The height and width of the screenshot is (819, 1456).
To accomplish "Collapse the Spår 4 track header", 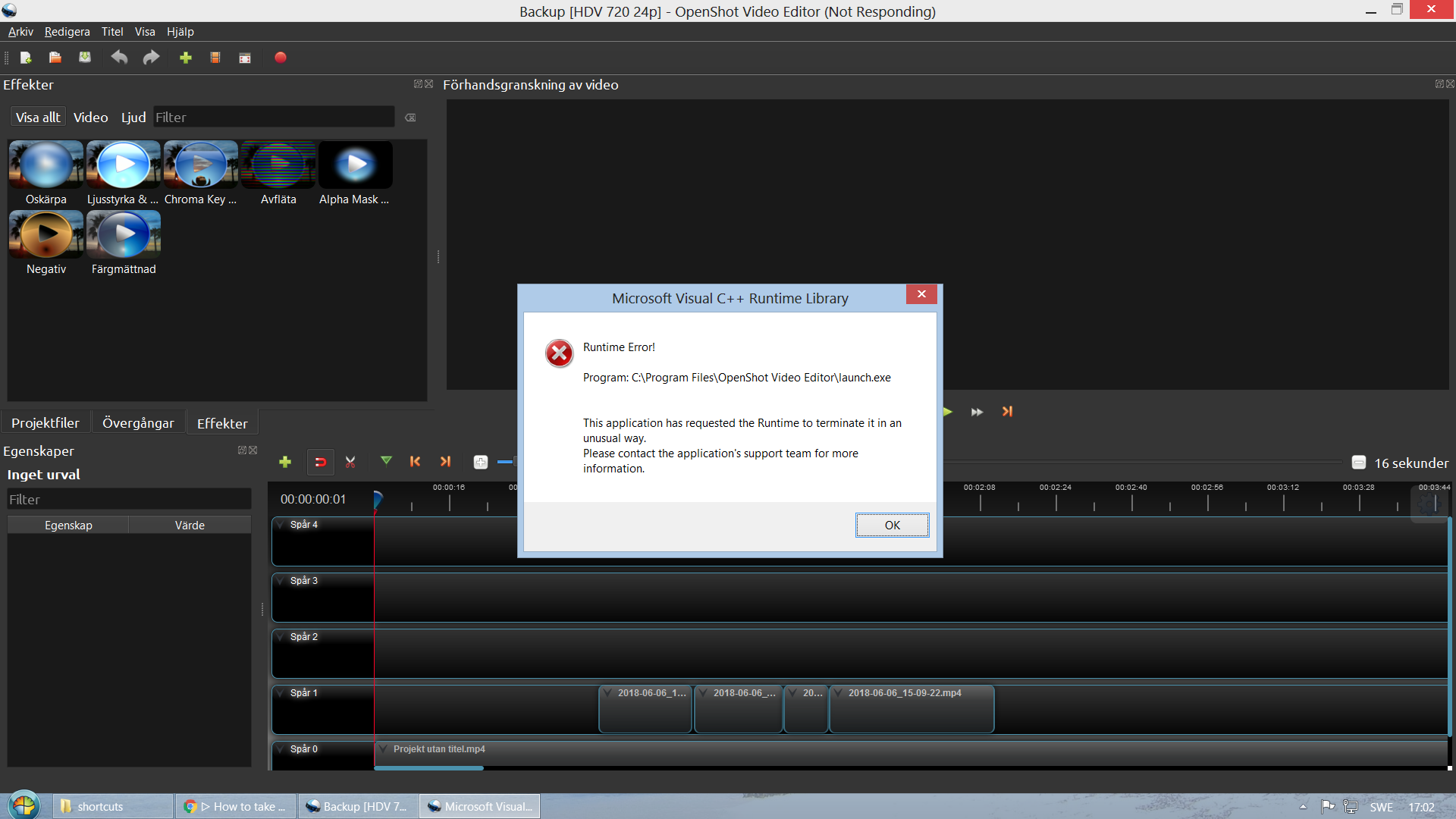I will 279,524.
